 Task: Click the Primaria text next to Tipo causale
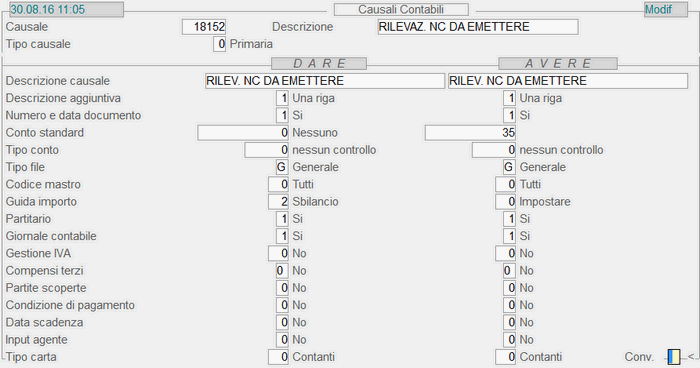[251, 44]
